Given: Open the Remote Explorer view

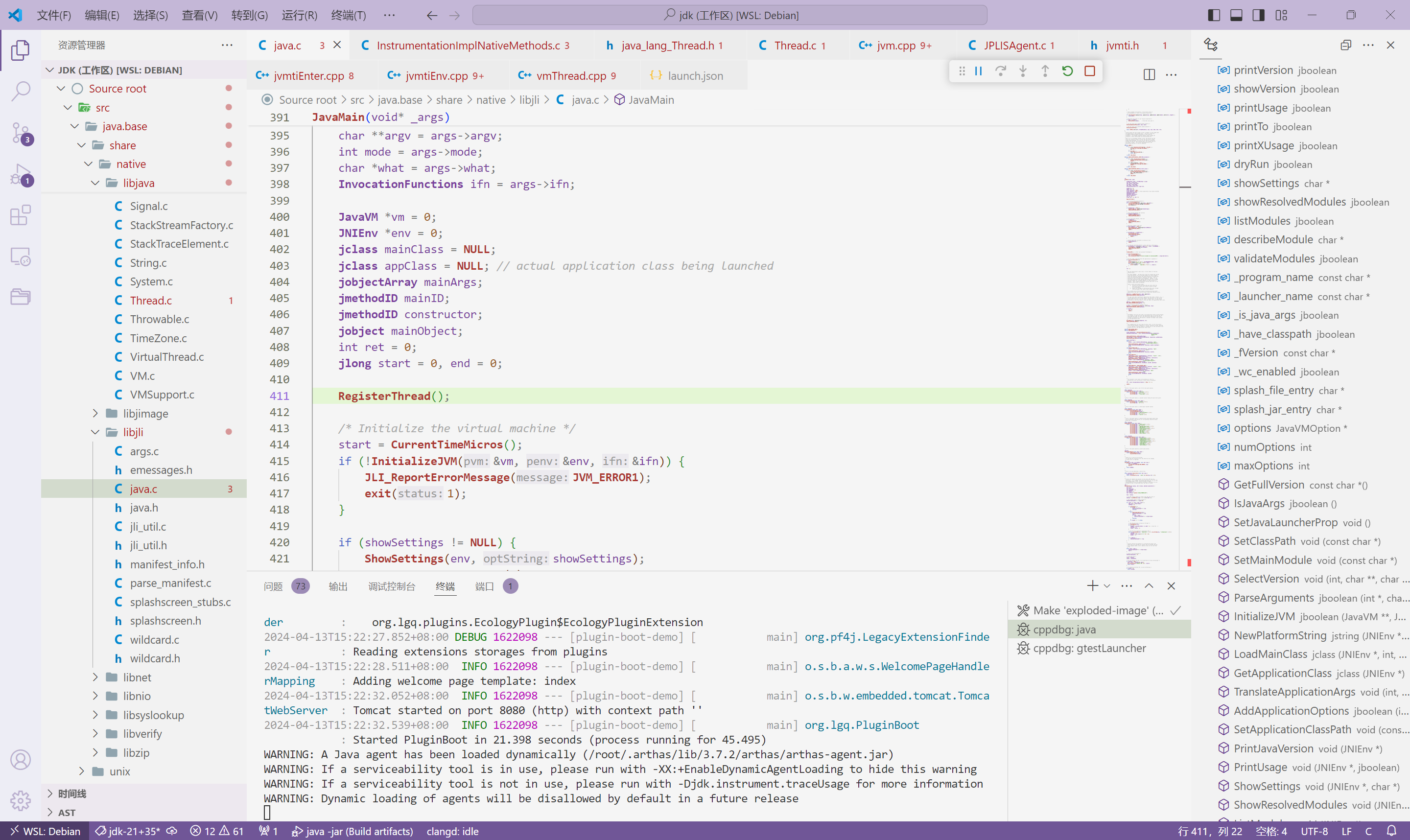Looking at the screenshot, I should pyautogui.click(x=21, y=257).
